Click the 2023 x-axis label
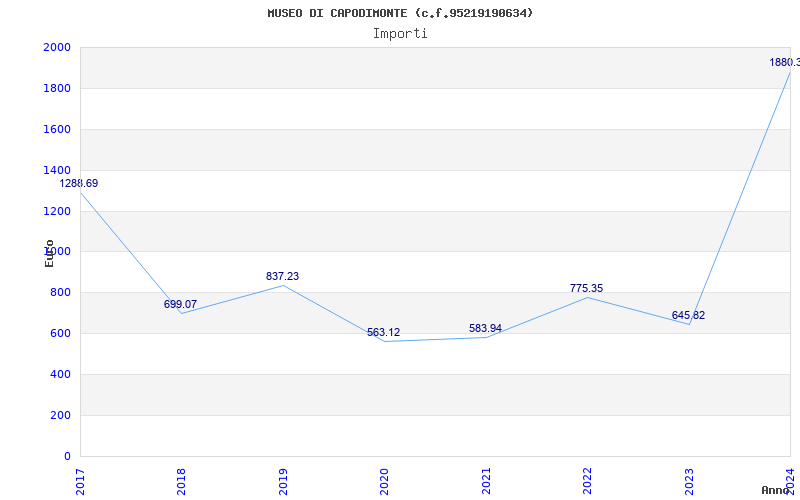800x500 pixels. coord(689,481)
